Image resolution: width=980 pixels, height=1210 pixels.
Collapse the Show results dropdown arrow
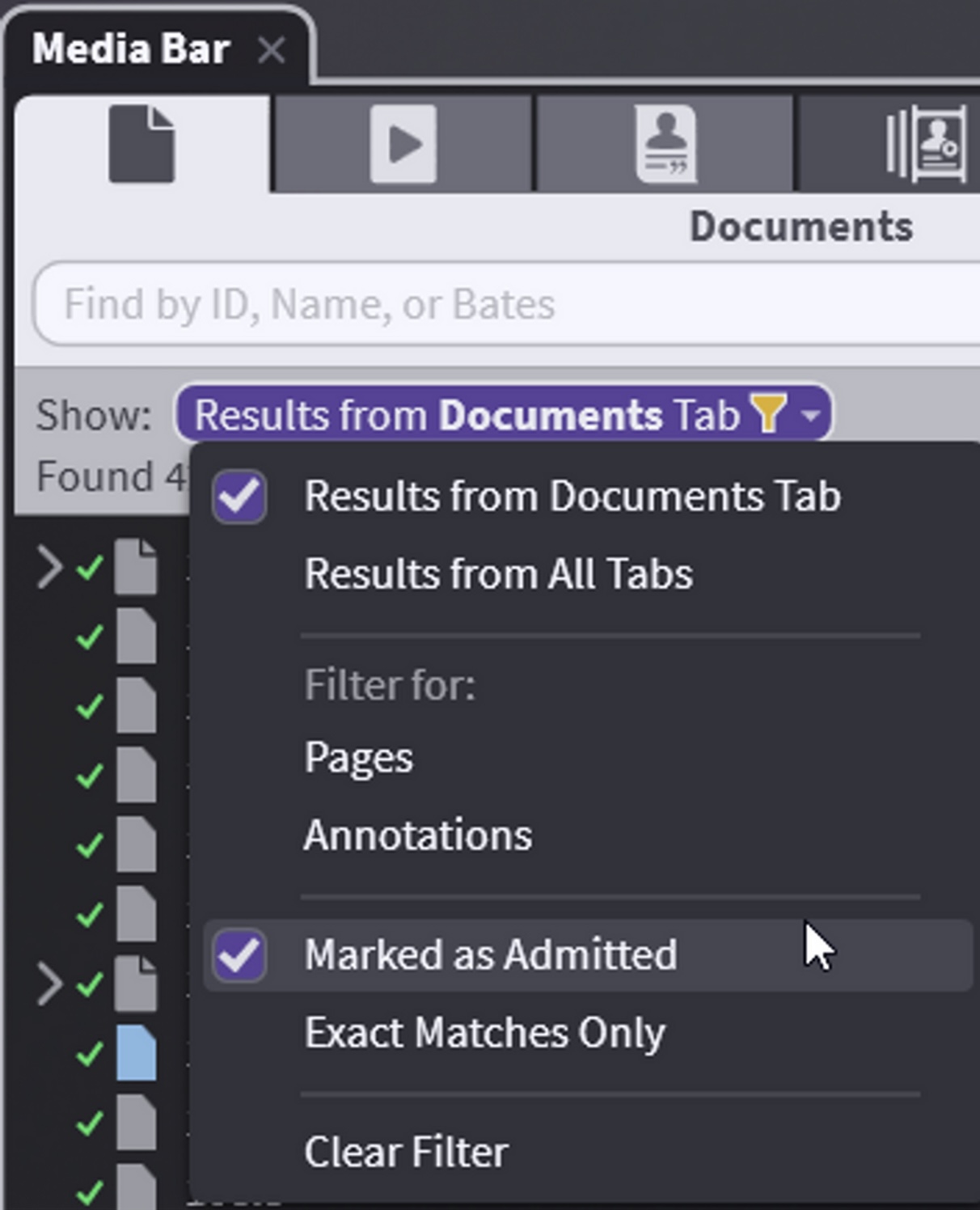(810, 415)
